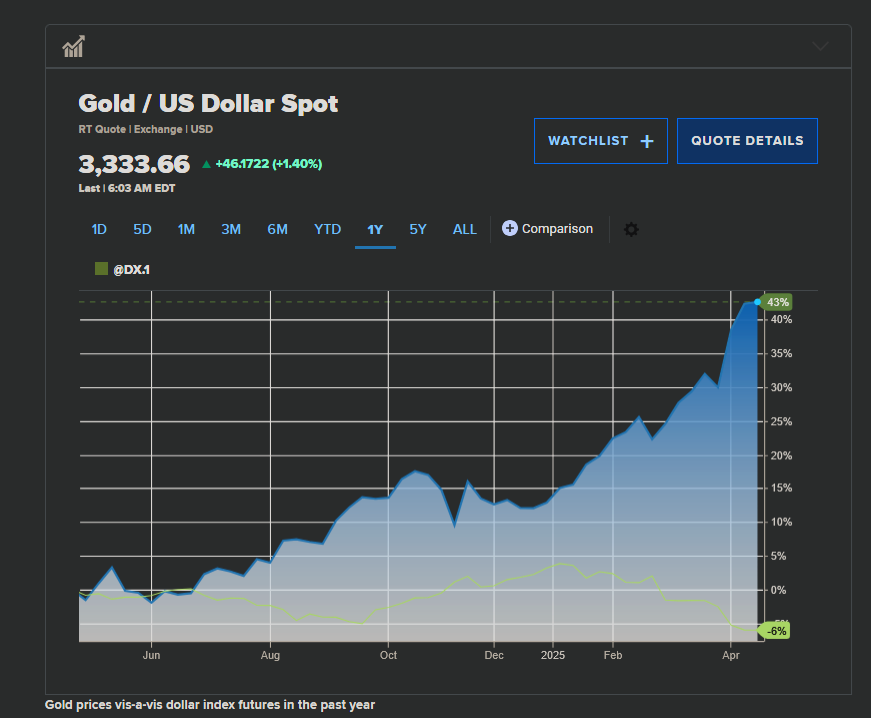Switch to 3M chart range
Viewport: 871px width, 718px height.
click(231, 229)
